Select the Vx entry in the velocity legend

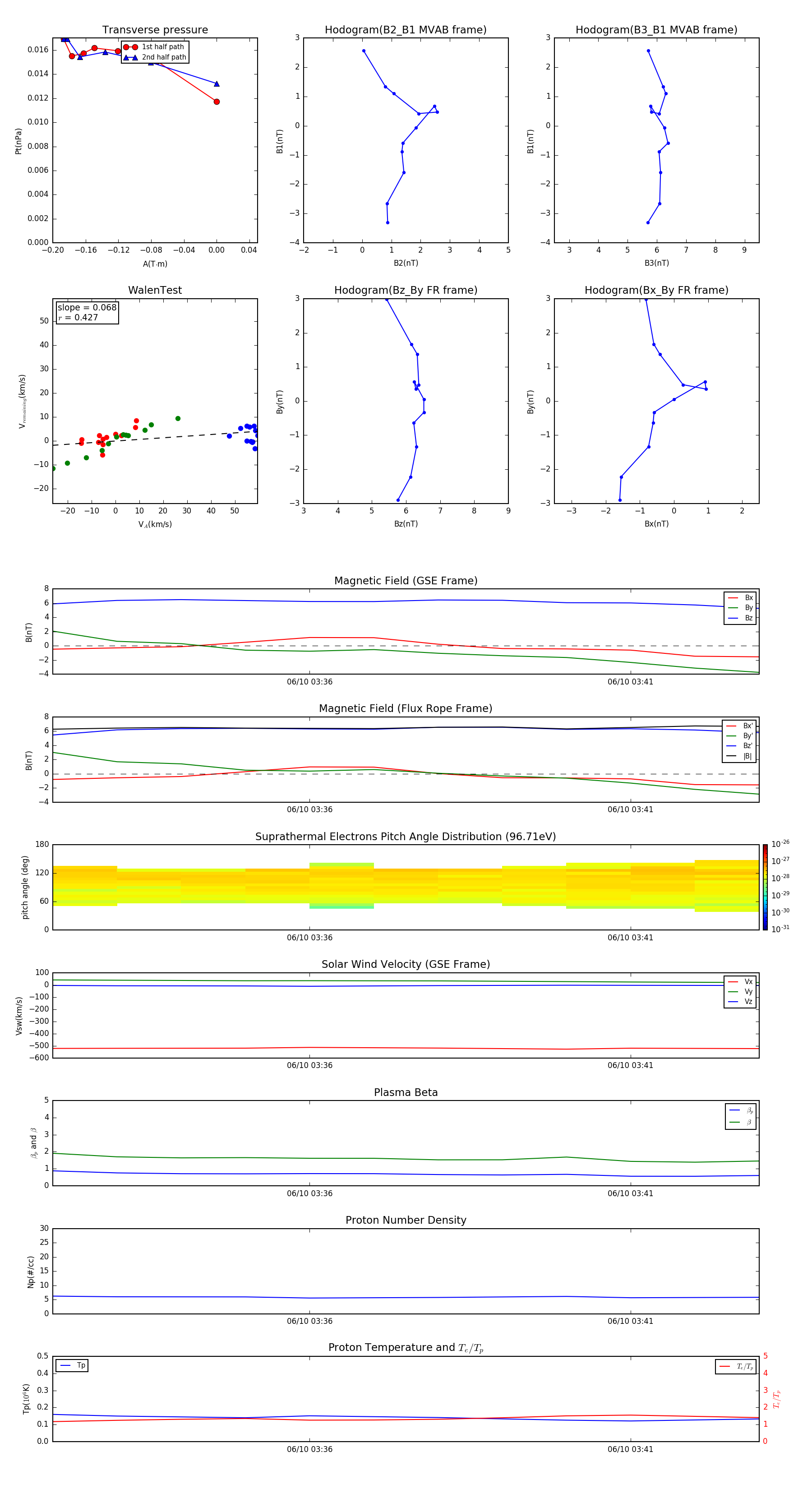[740, 981]
